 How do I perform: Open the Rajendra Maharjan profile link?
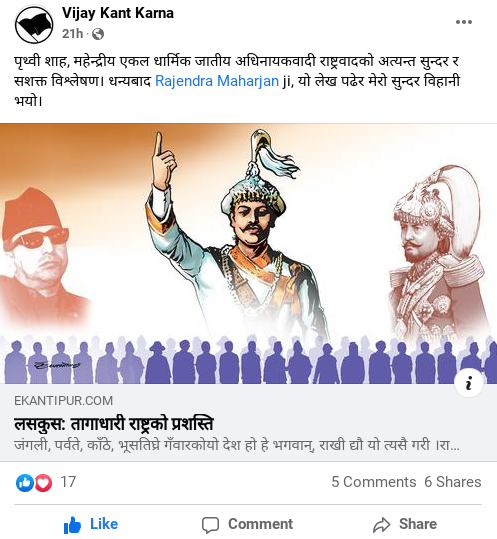tap(217, 81)
